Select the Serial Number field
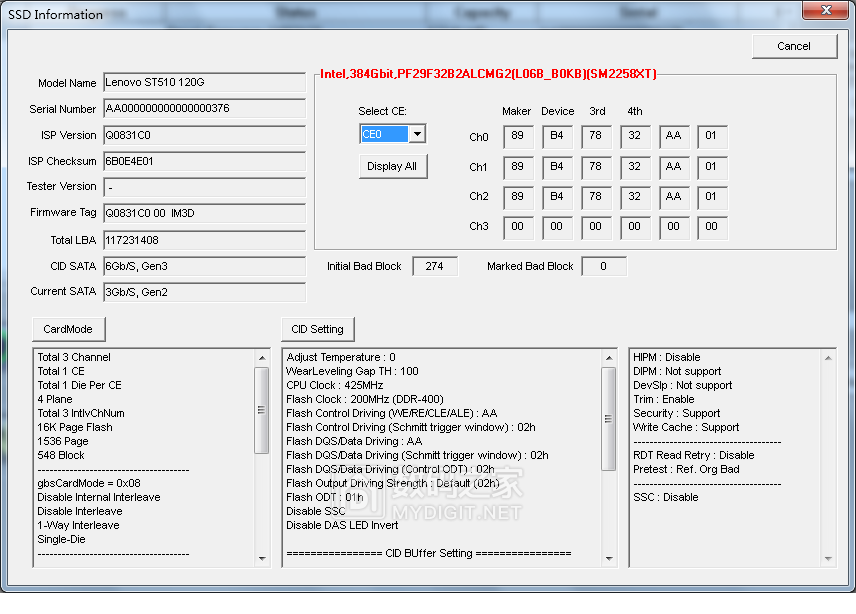This screenshot has height=614, width=856. 204,109
